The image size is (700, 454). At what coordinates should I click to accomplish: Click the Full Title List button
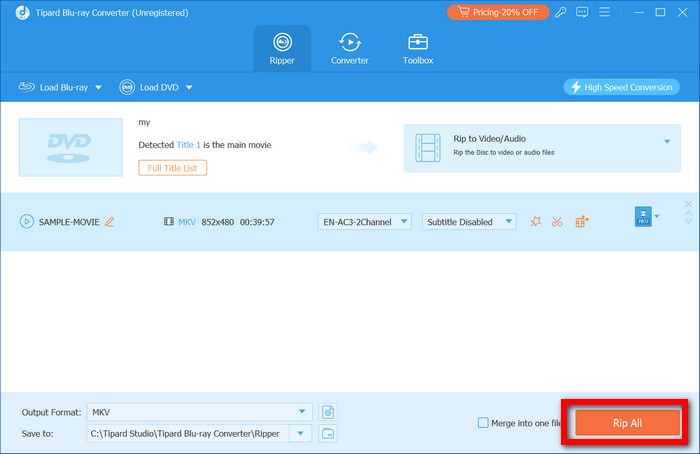pyautogui.click(x=173, y=168)
